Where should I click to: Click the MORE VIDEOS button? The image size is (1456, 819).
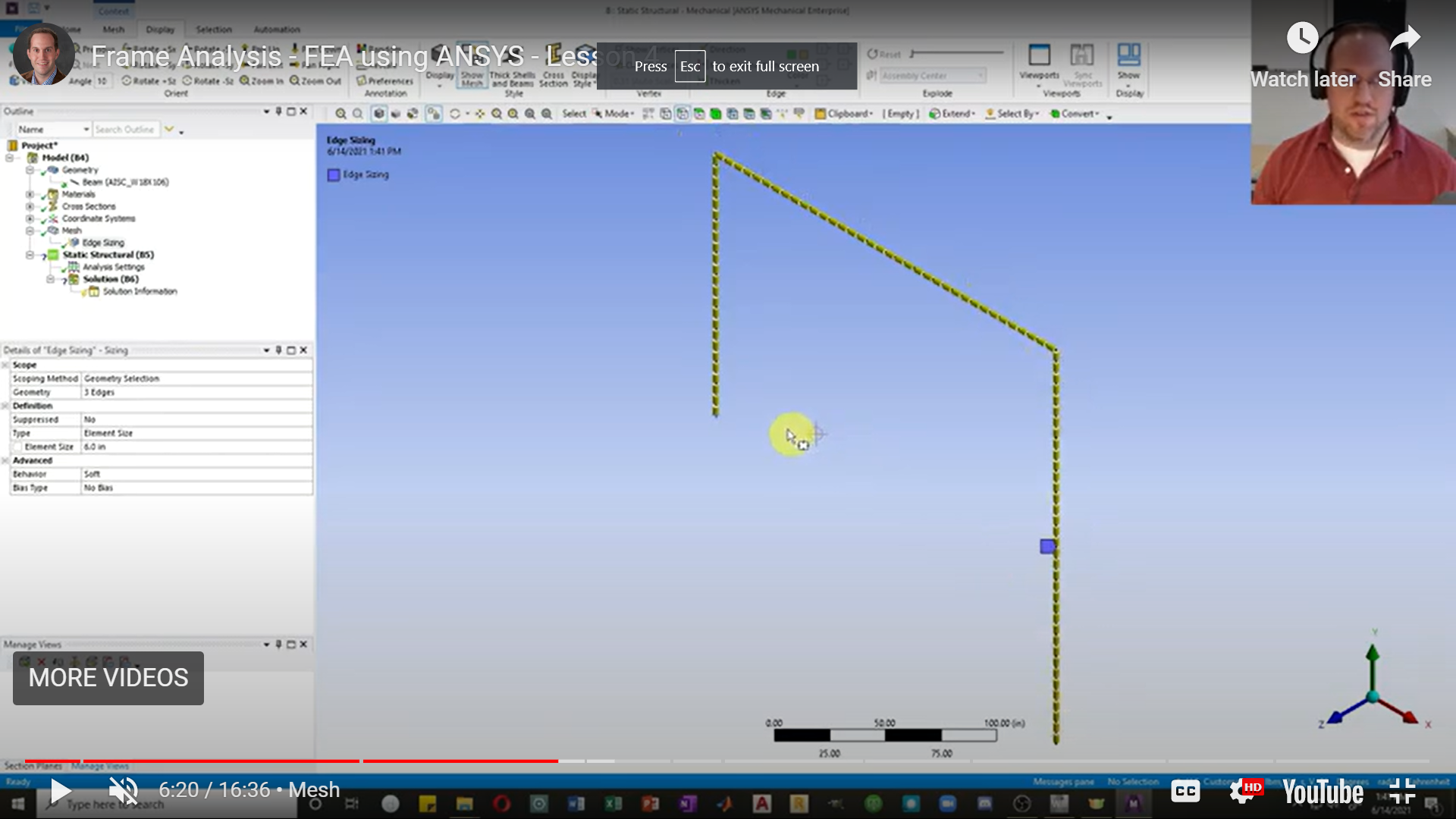[x=108, y=678]
